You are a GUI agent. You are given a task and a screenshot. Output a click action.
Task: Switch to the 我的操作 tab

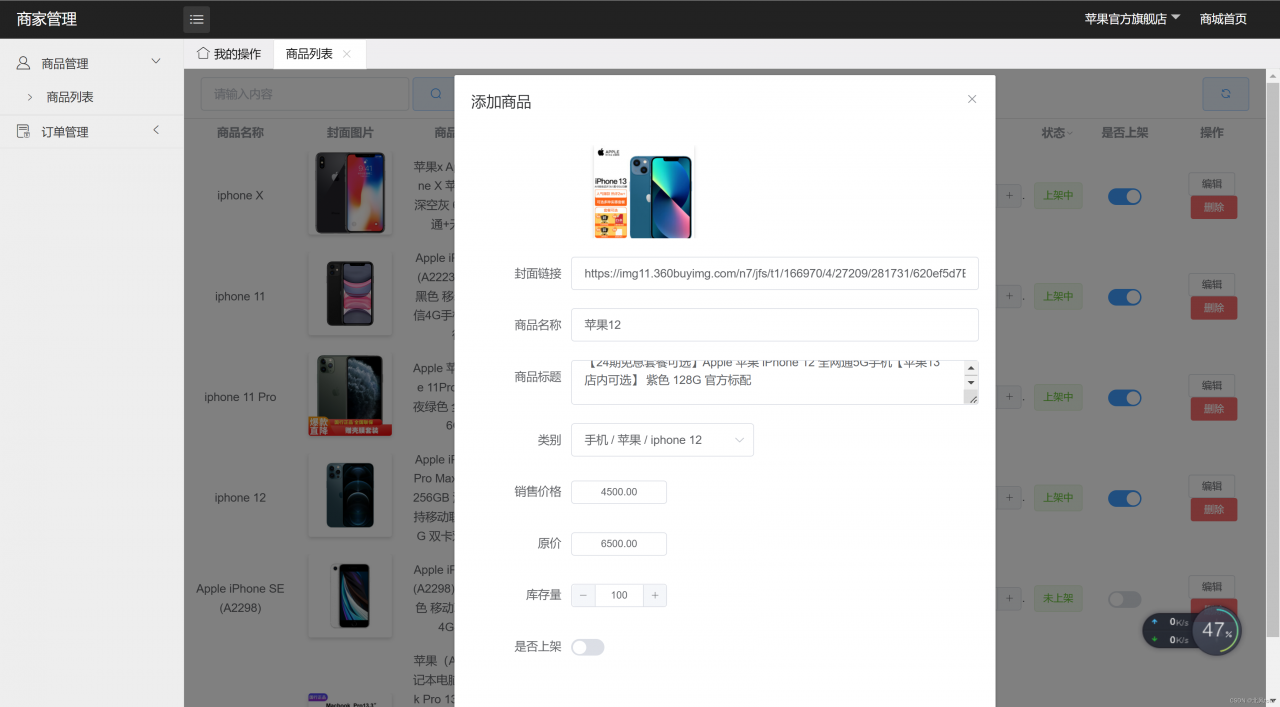(229, 54)
